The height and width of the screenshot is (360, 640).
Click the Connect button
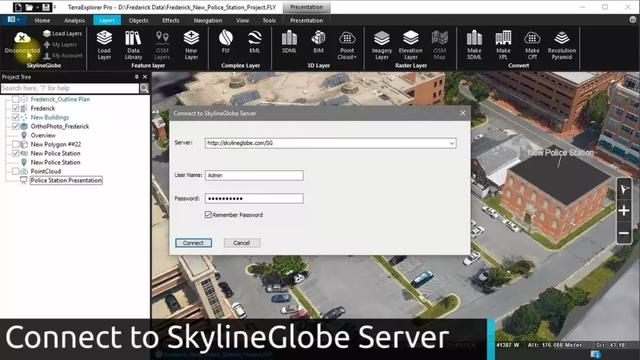click(193, 243)
